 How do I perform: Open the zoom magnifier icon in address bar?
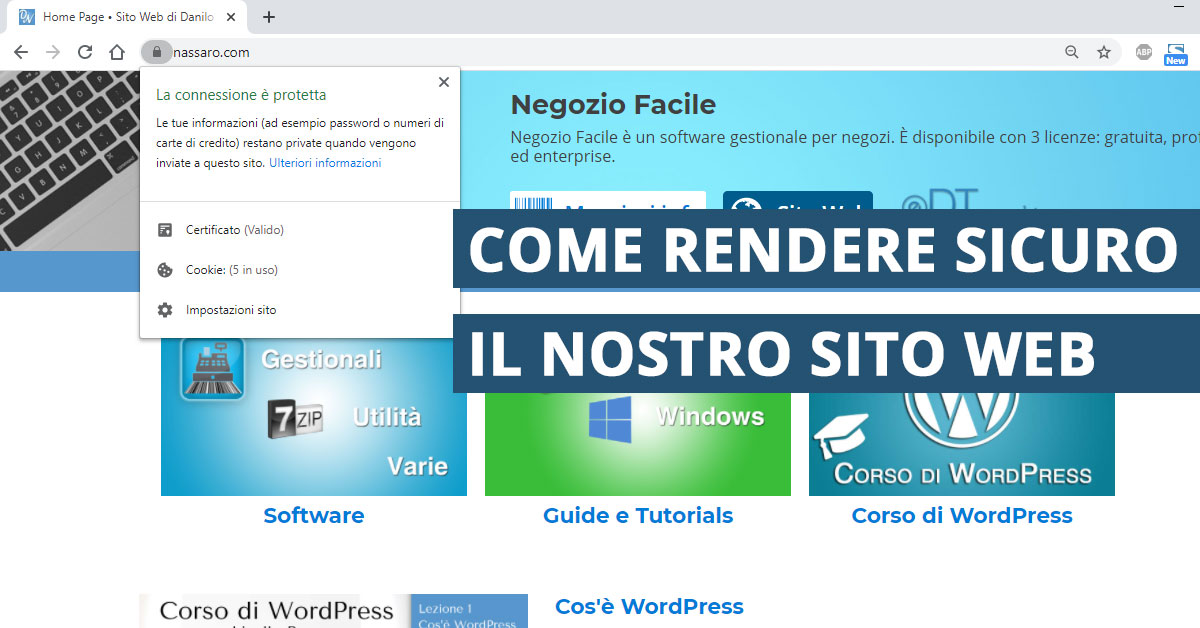[1072, 52]
